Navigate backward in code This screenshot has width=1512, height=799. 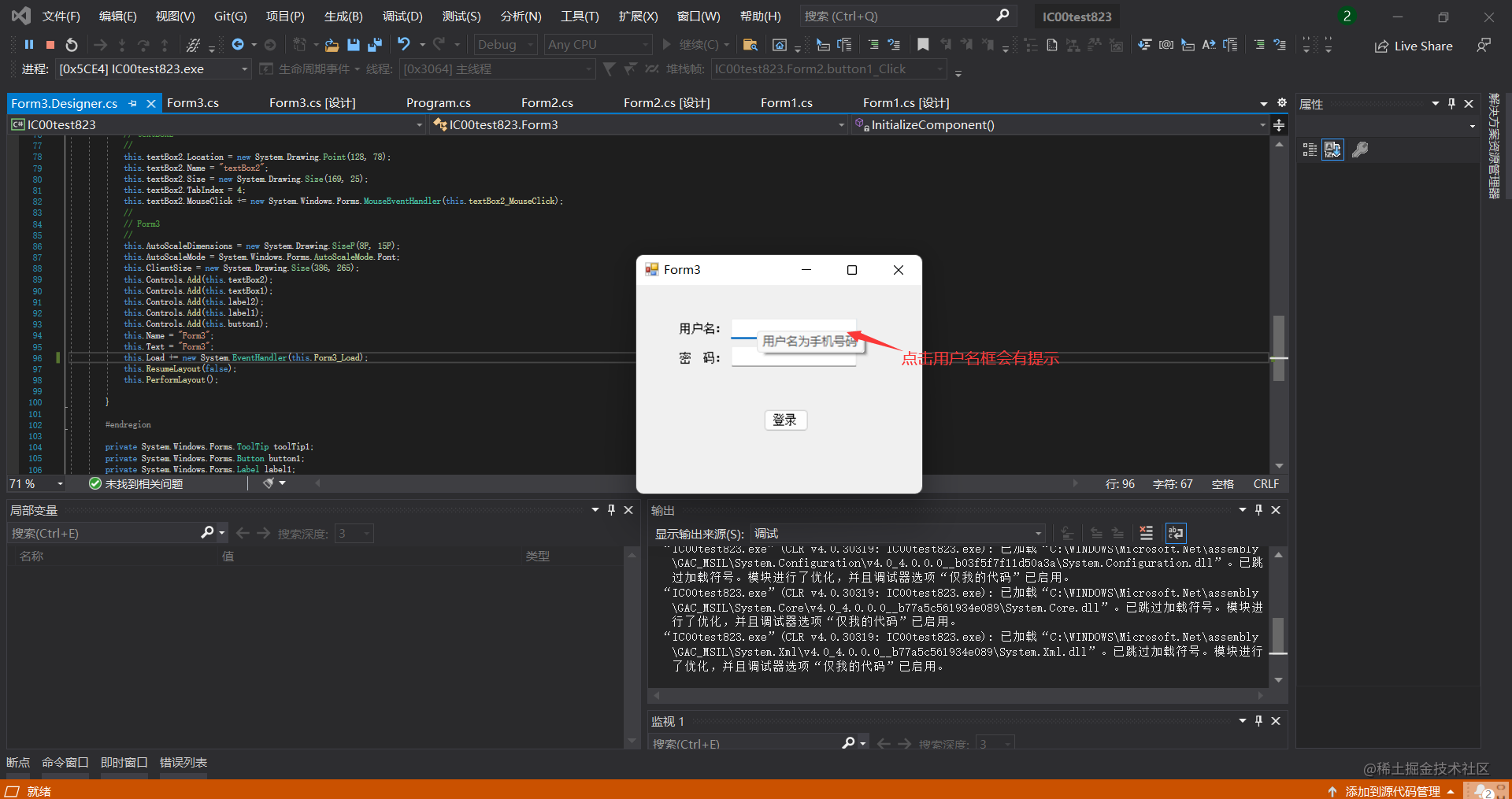[238, 44]
